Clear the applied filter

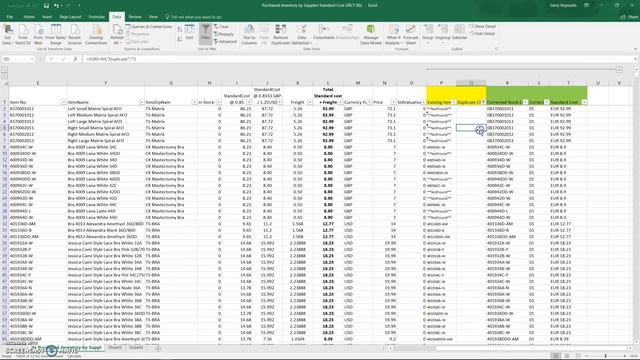[x=222, y=27]
